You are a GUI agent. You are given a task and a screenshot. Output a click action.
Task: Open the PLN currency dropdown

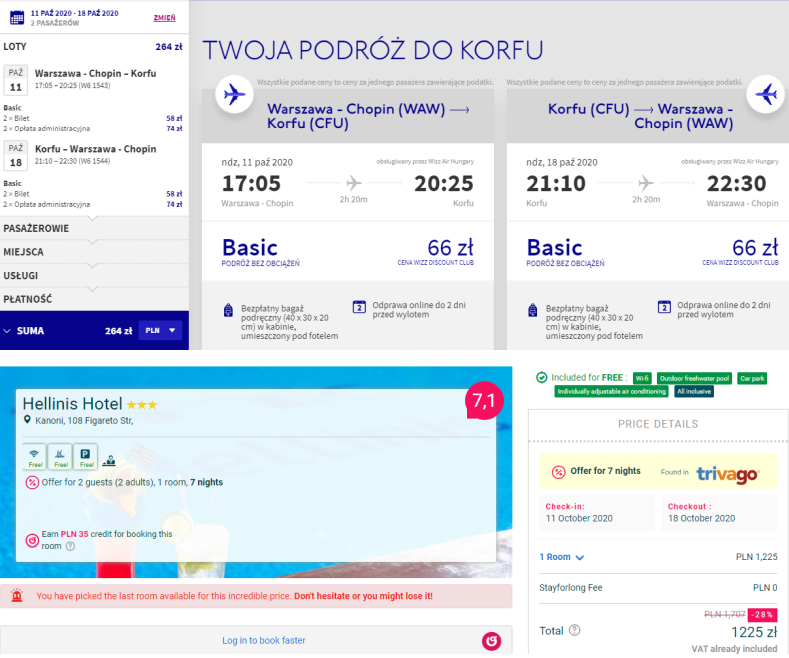(x=160, y=331)
